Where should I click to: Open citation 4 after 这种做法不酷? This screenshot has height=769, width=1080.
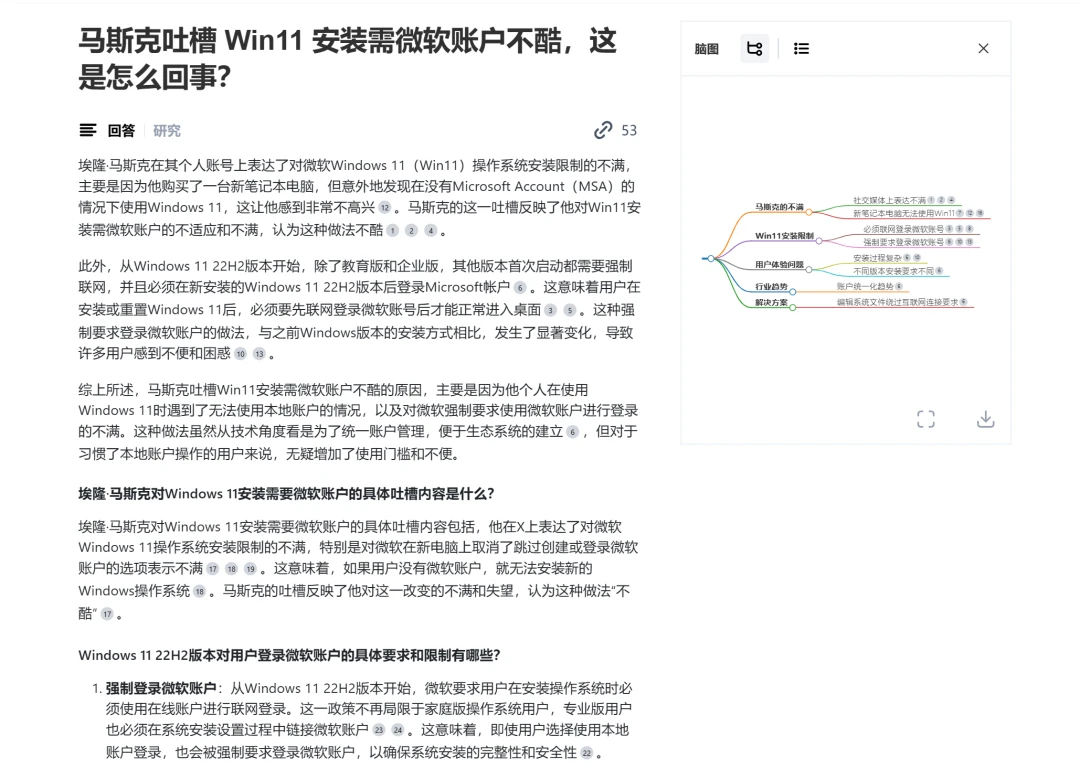431,230
